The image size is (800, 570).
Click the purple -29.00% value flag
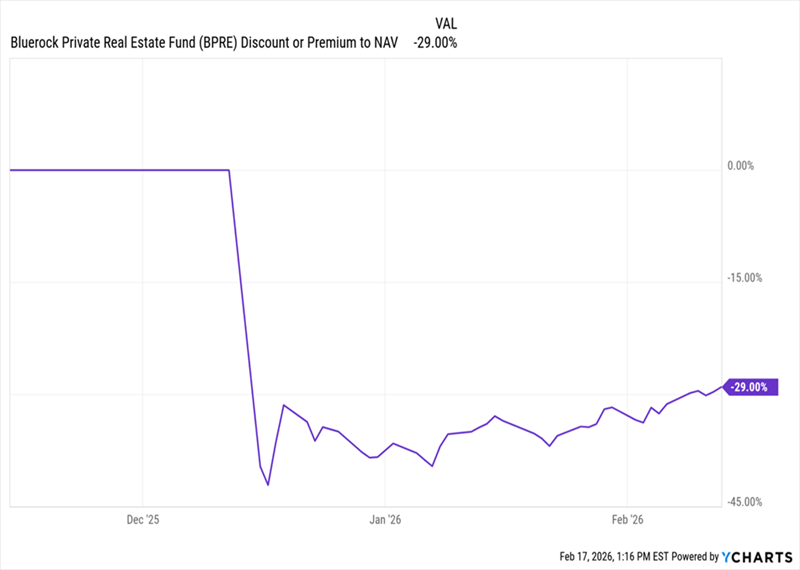(750, 387)
